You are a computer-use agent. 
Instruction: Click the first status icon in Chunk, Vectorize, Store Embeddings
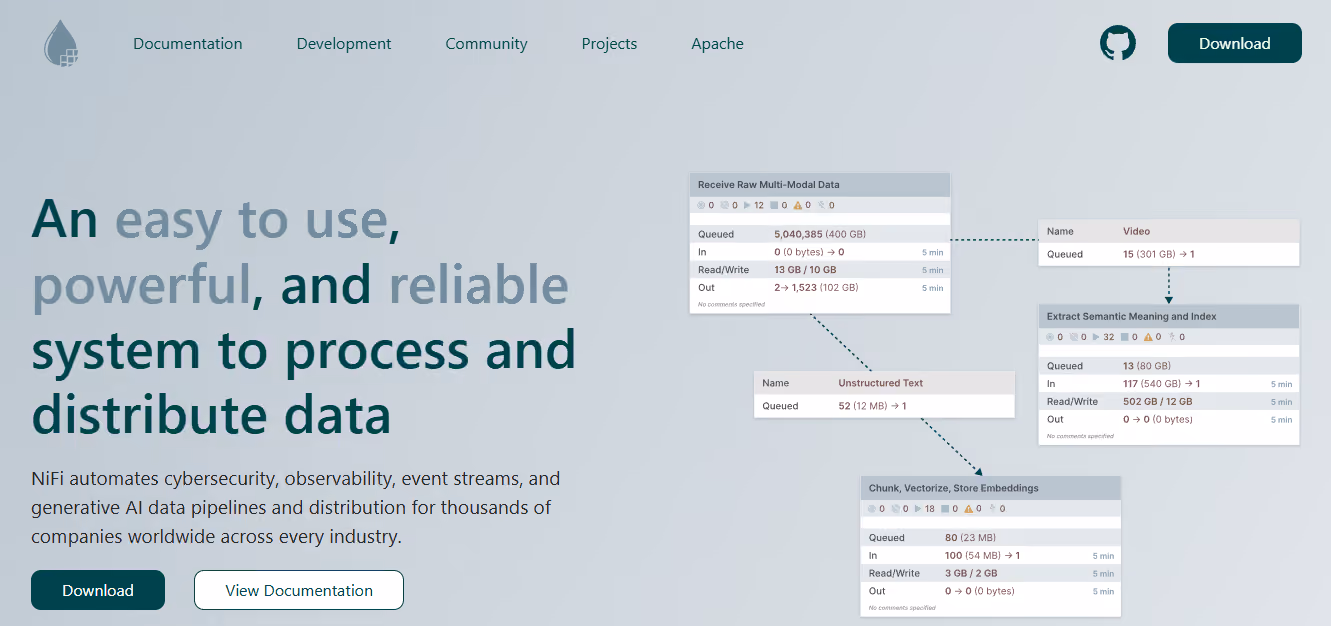point(872,509)
